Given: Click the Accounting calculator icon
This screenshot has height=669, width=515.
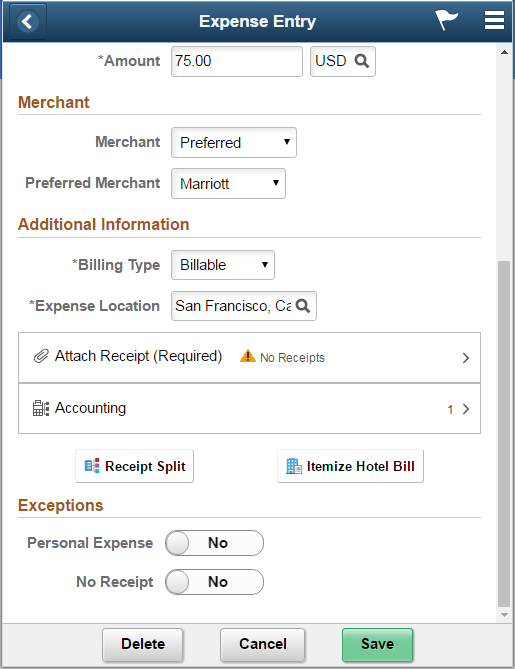Looking at the screenshot, I should [41, 408].
